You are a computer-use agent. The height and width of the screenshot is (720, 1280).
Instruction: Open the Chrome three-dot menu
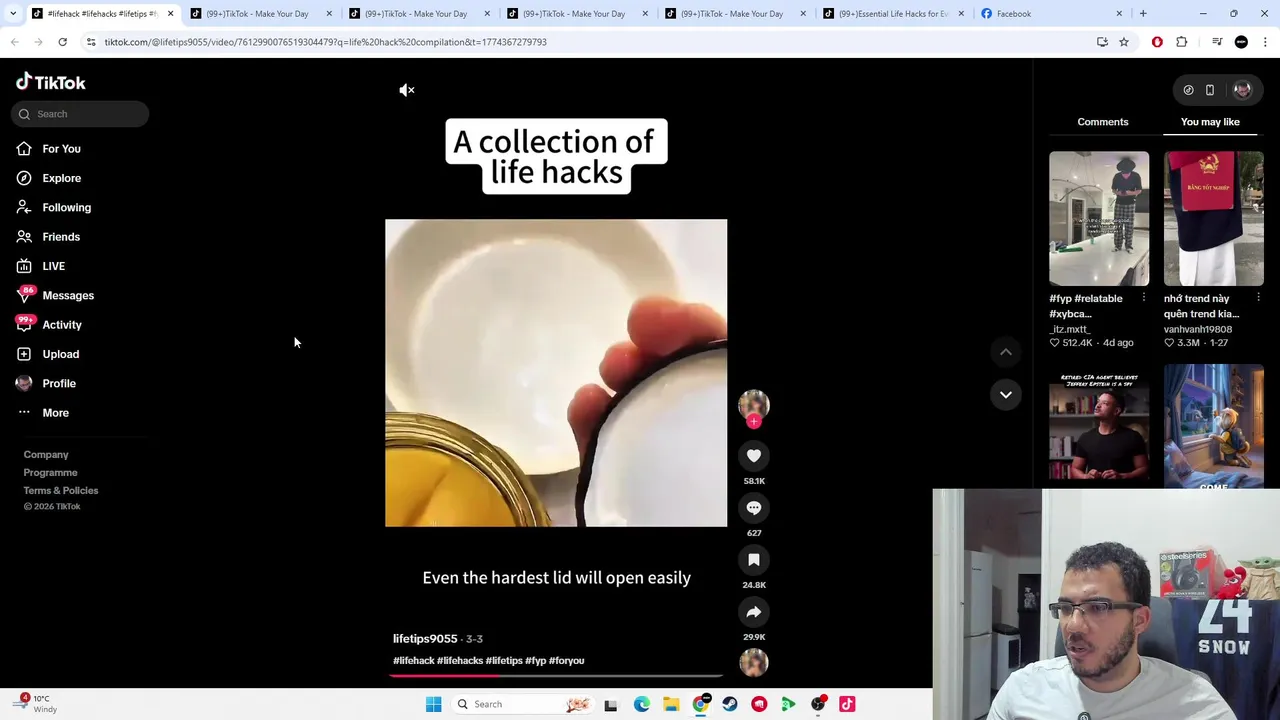1265,42
